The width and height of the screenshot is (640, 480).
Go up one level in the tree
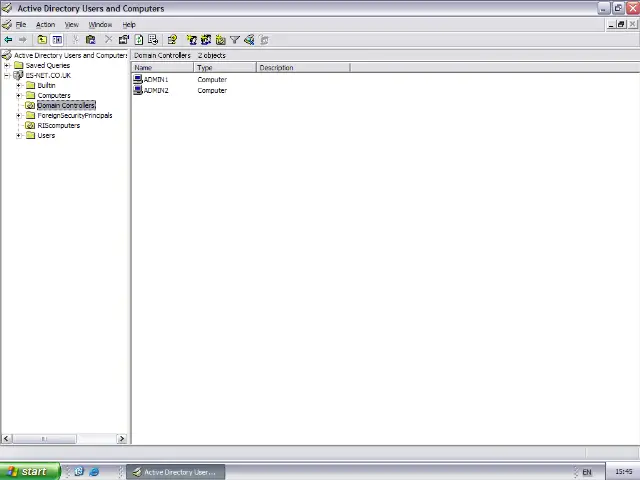42,40
